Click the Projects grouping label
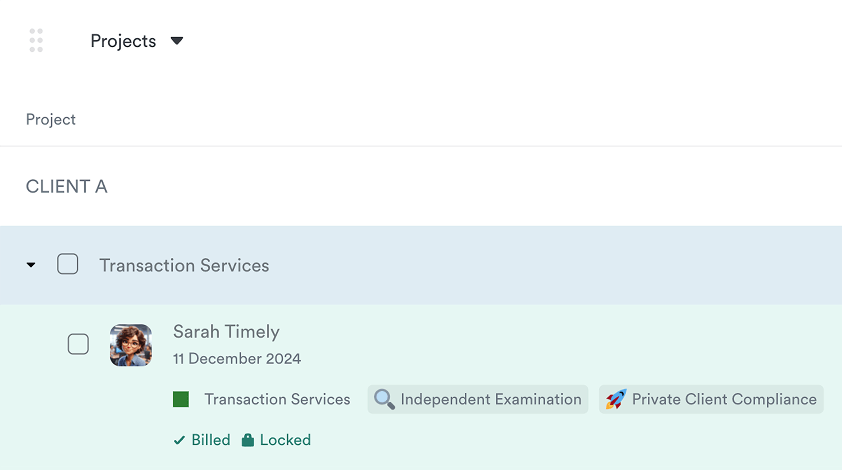The width and height of the screenshot is (842, 470). point(123,41)
